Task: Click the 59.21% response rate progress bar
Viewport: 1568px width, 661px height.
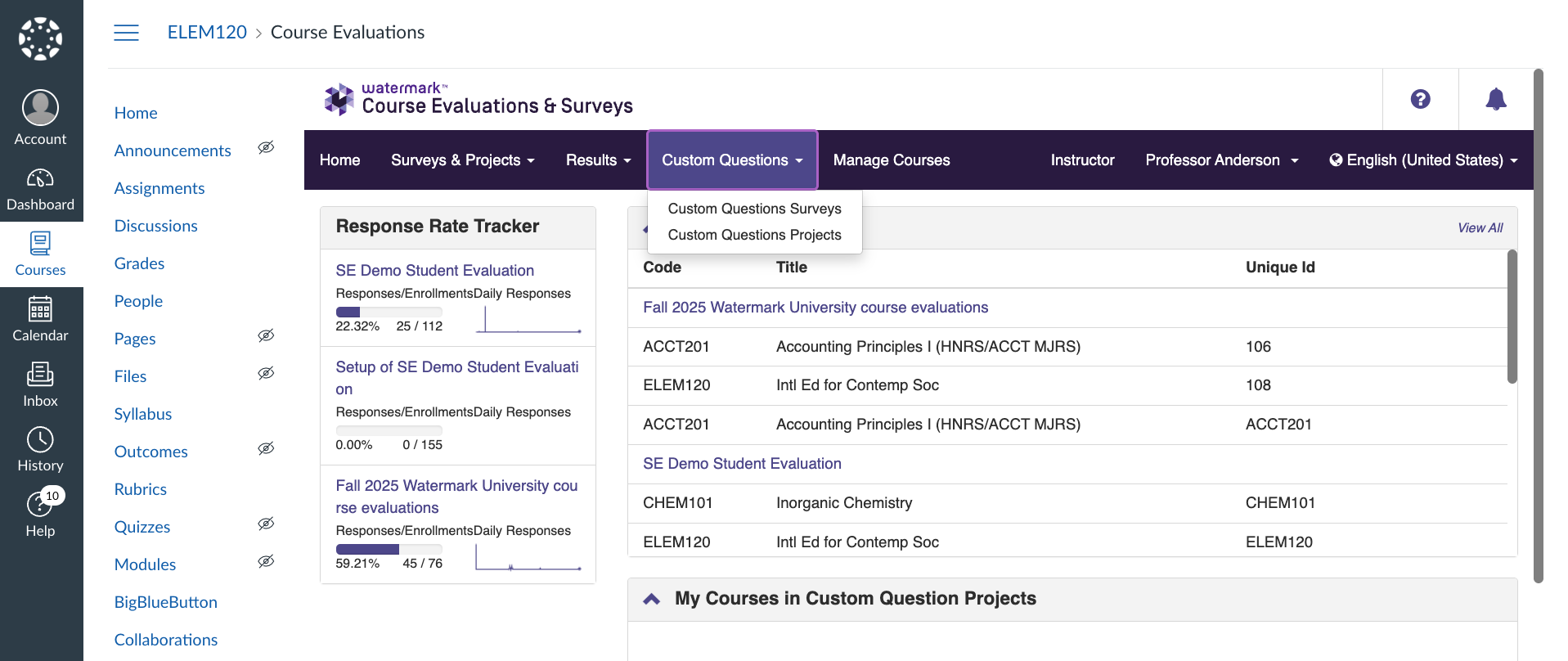Action: coord(389,549)
